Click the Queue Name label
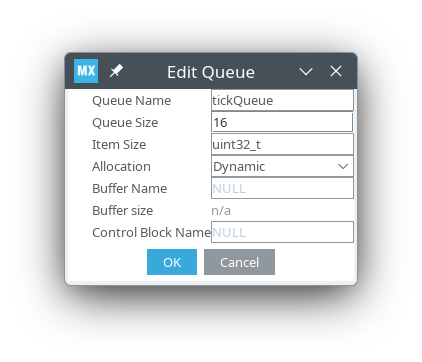422x362 pixels. coord(132,101)
